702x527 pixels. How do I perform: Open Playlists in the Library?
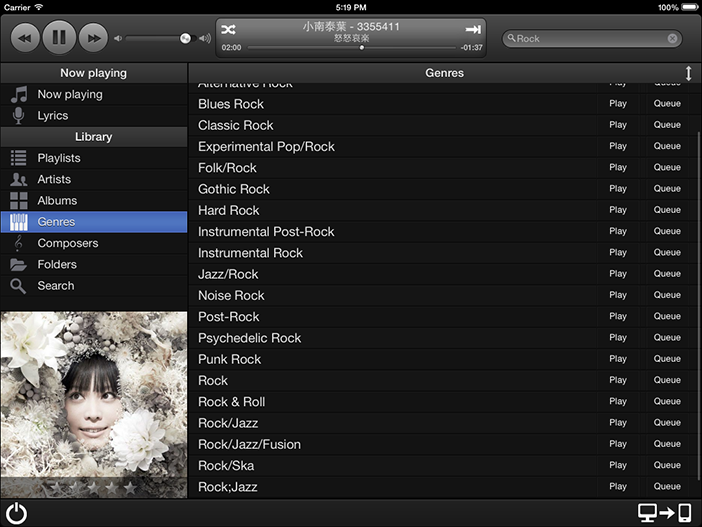(x=59, y=158)
